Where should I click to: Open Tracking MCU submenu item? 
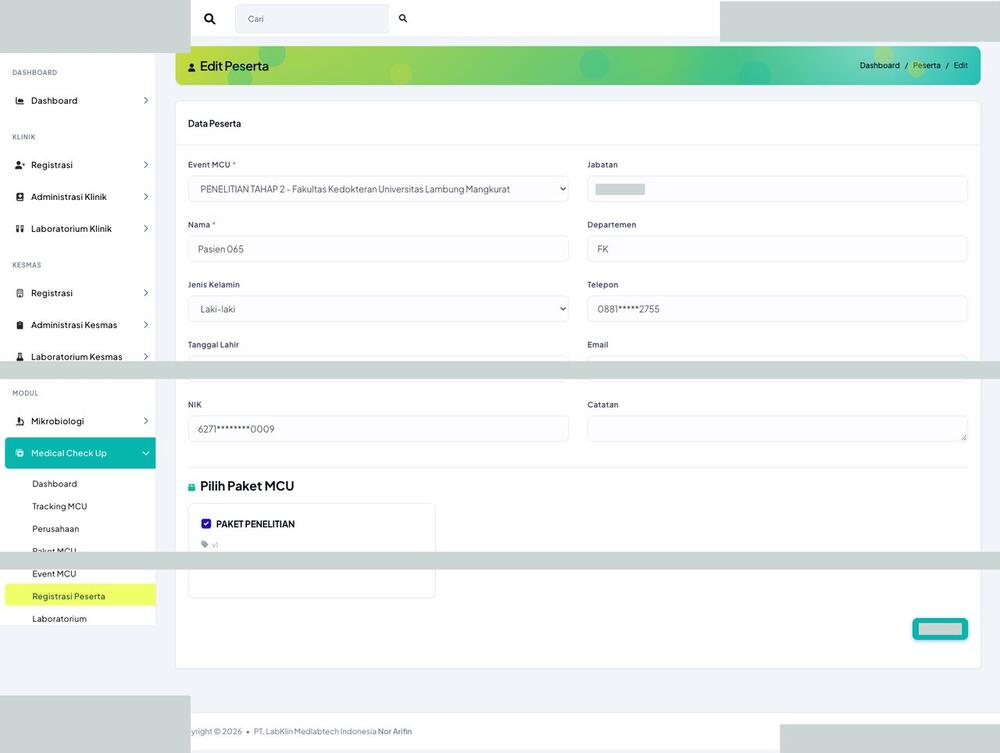click(60, 506)
